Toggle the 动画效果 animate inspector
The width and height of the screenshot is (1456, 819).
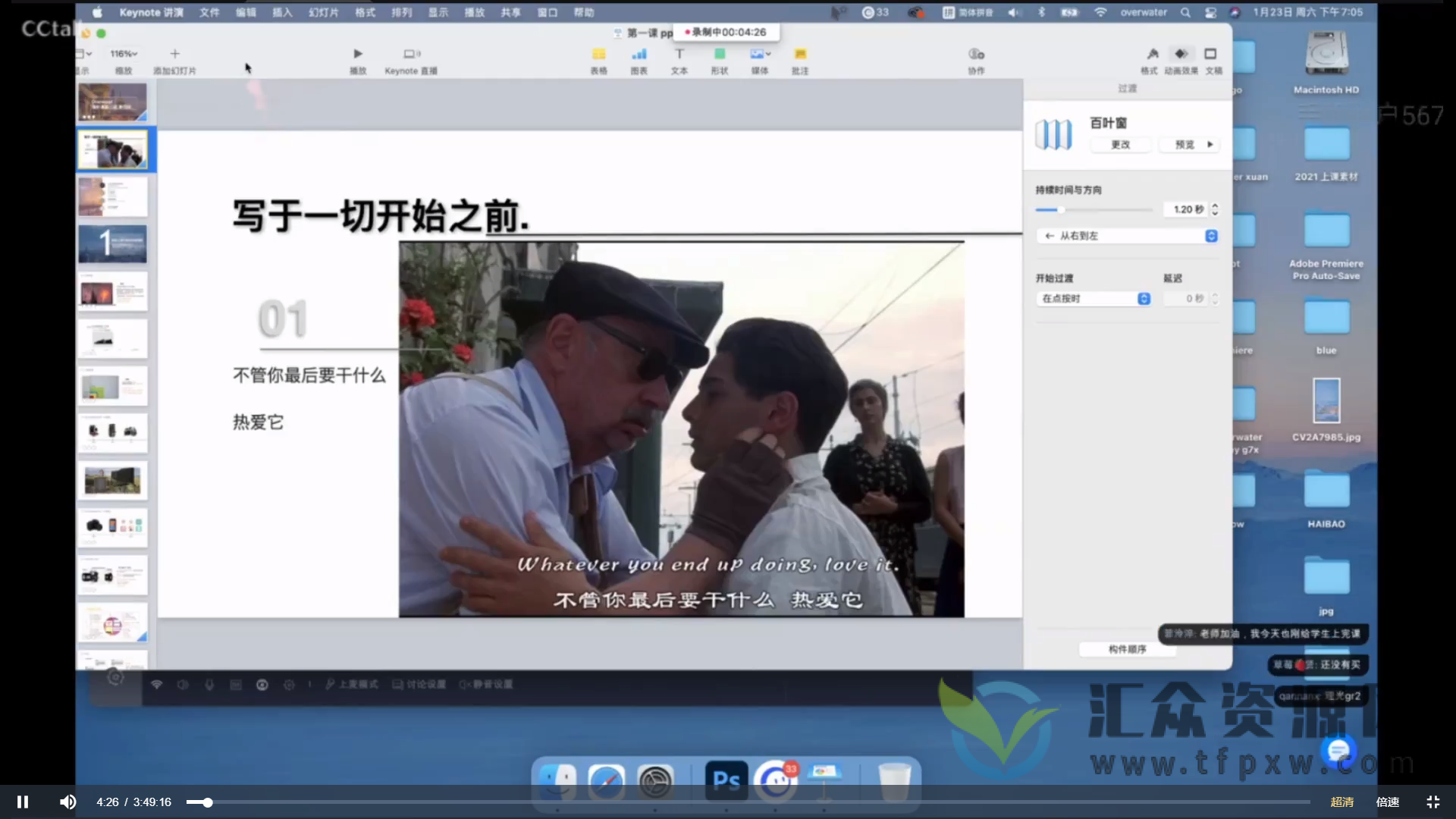point(1181,54)
